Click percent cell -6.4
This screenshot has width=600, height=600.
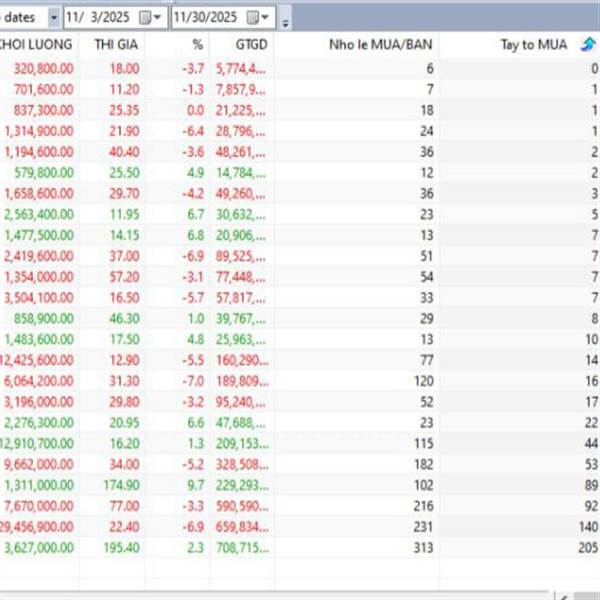[x=193, y=131]
